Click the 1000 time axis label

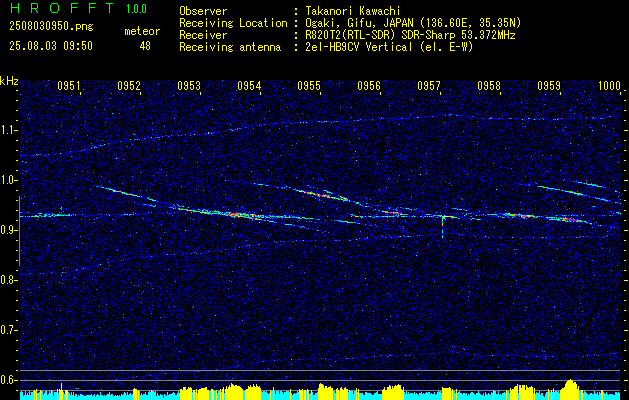pyautogui.click(x=609, y=86)
